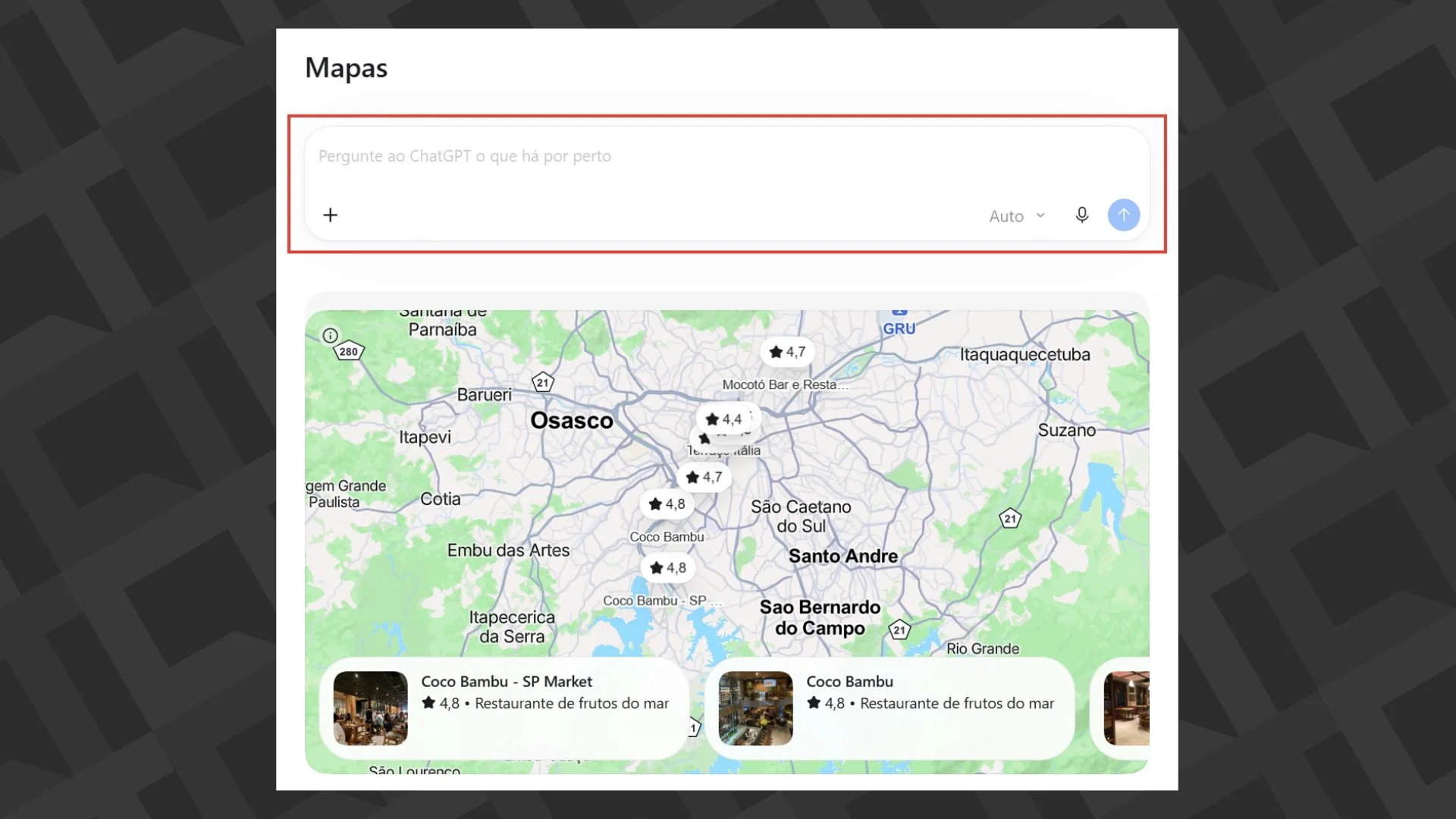Select the 4,8 pin above Coco Bambu - SP label
This screenshot has height=819, width=1456.
coord(668,568)
